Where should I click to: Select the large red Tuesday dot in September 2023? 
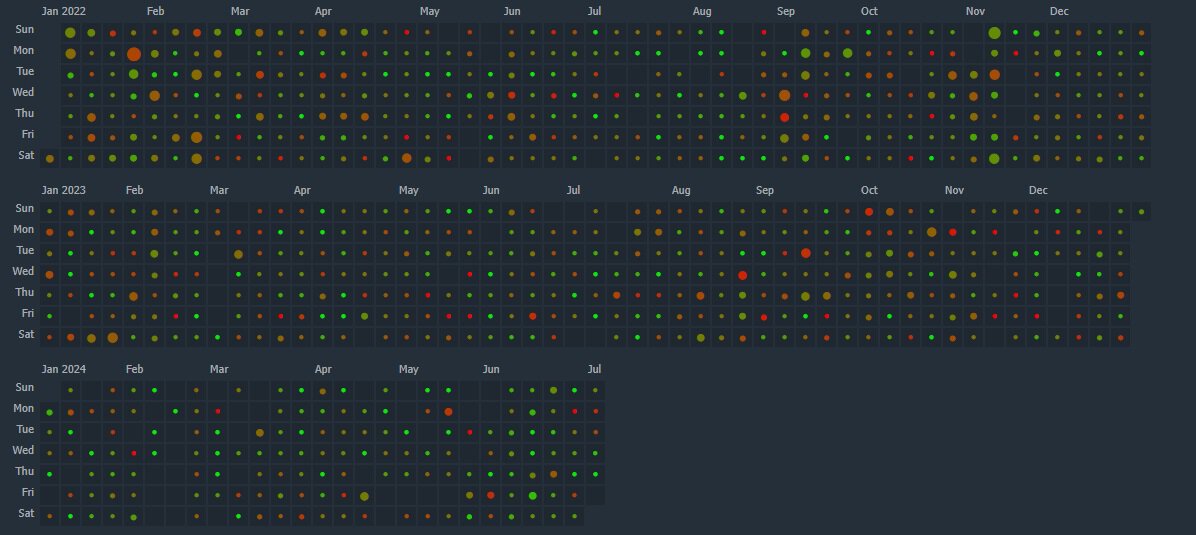pyautogui.click(x=805, y=253)
